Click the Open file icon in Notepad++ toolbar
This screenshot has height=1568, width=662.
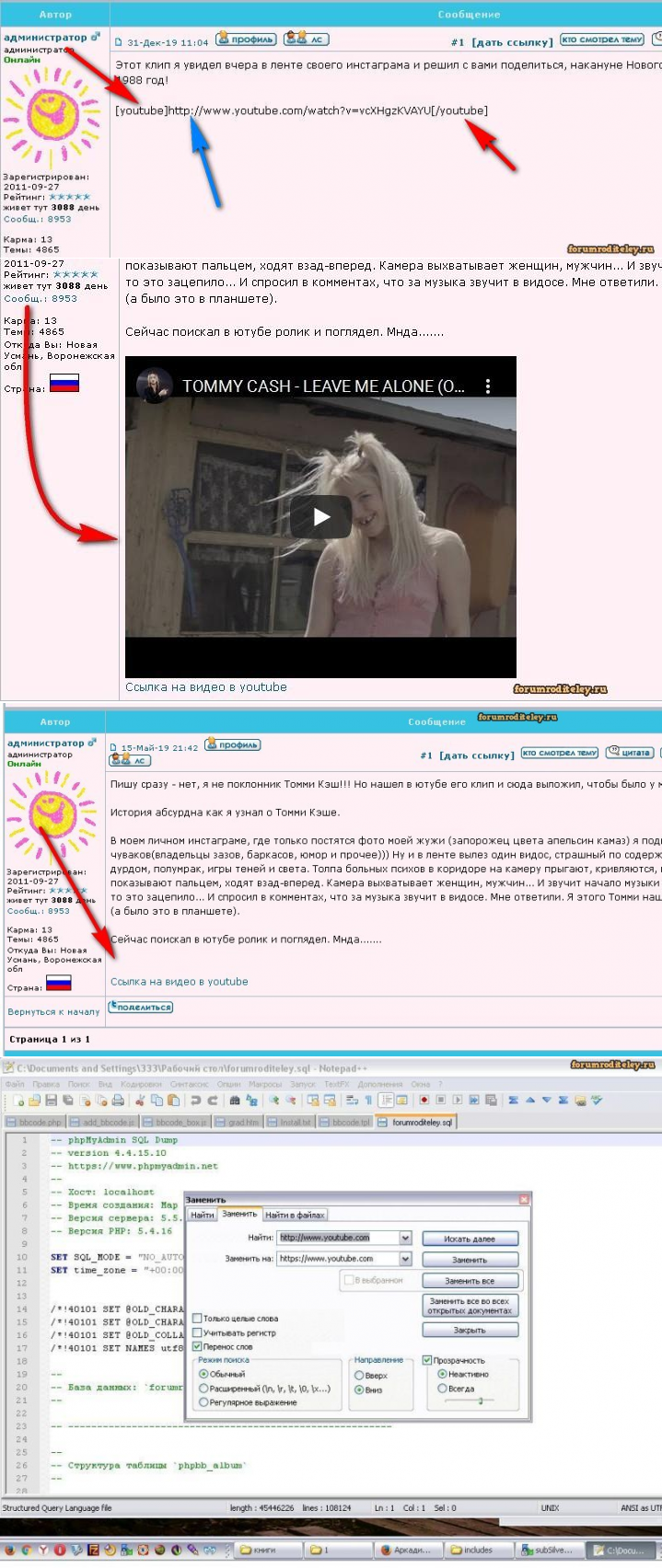point(34,1100)
